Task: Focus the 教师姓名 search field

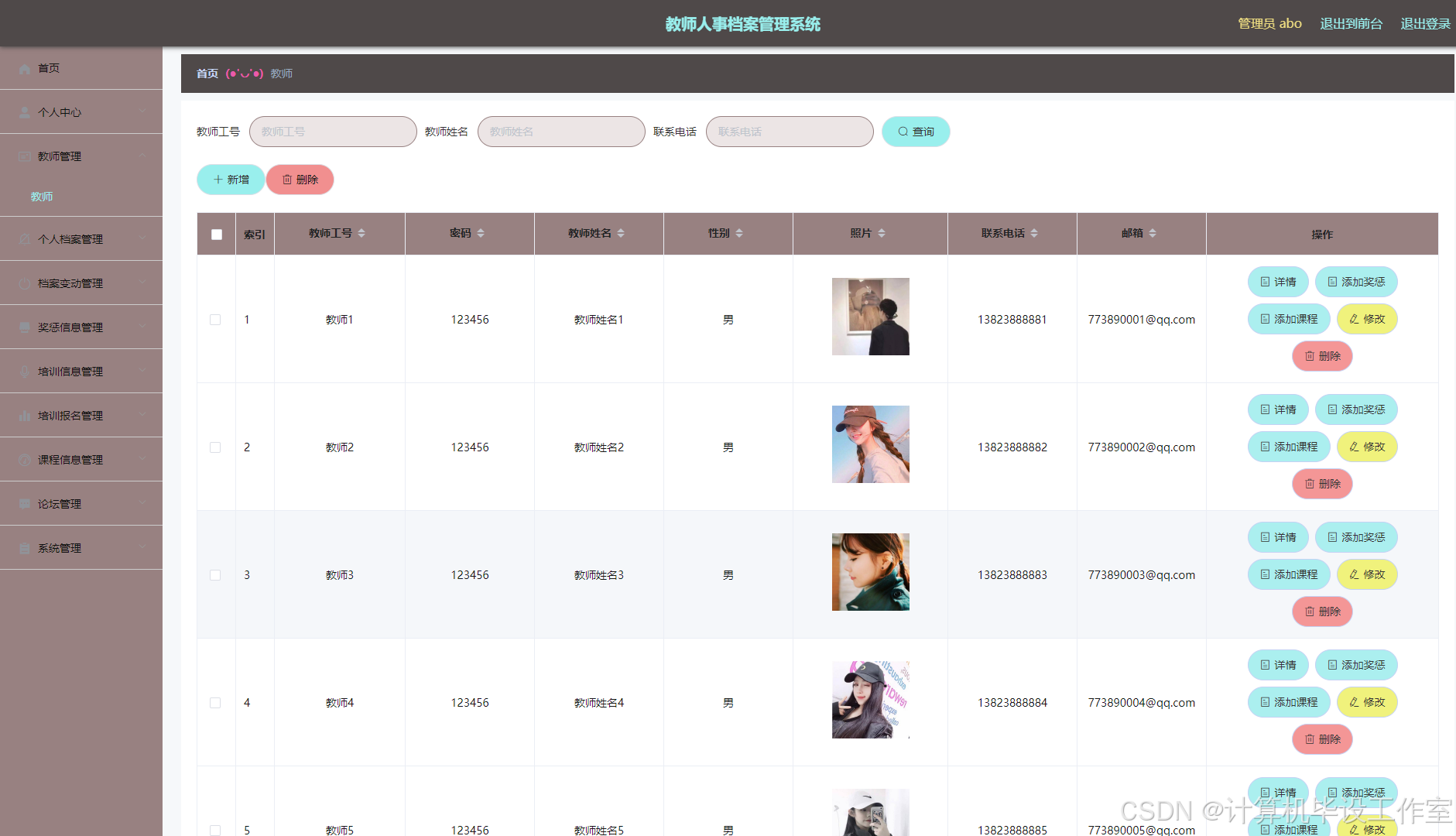Action: click(561, 132)
